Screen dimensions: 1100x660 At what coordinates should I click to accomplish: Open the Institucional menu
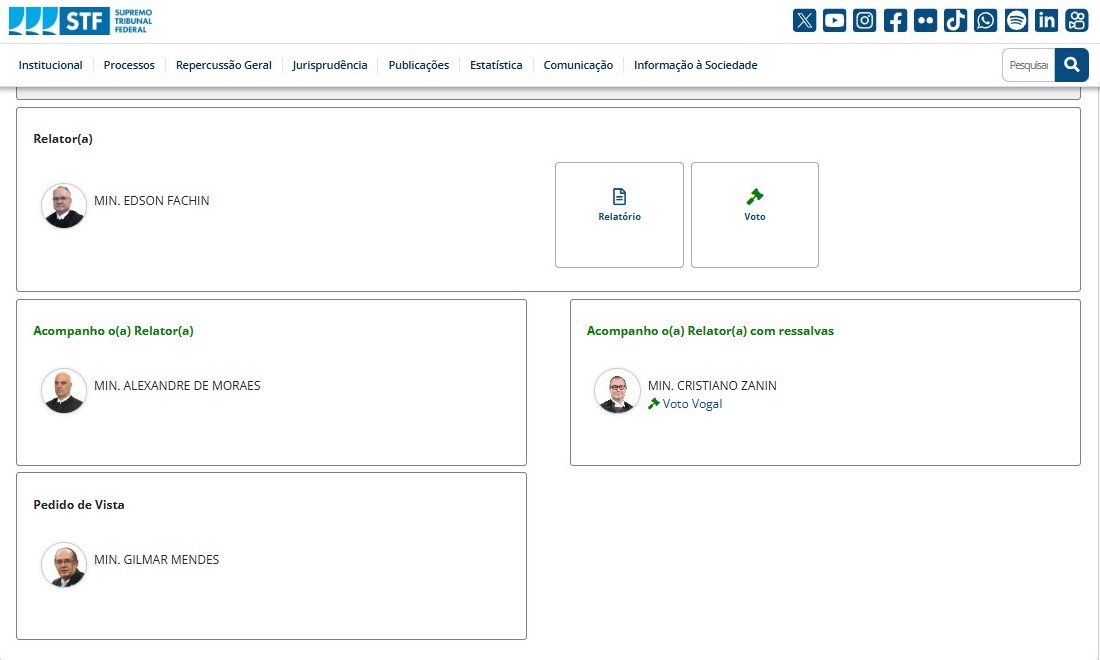click(x=51, y=65)
